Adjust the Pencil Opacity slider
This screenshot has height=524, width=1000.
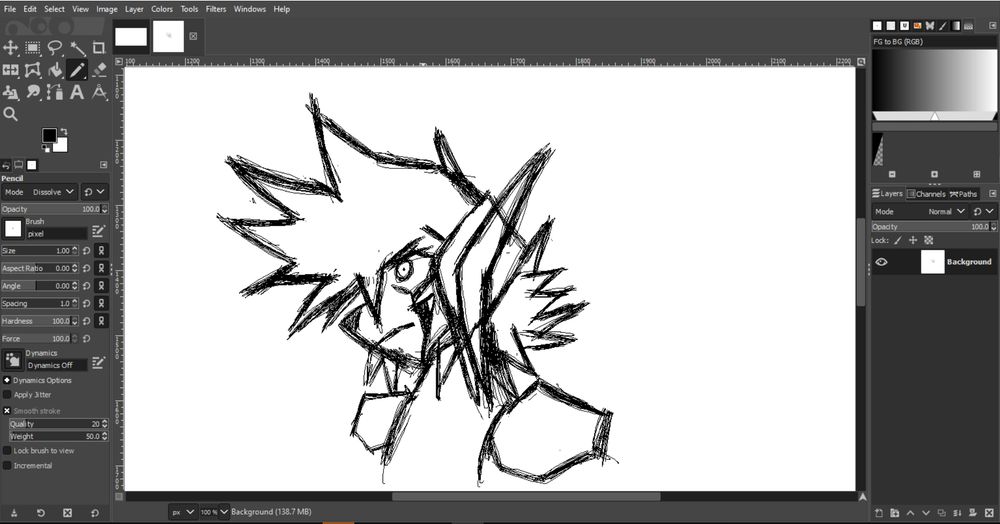(55, 209)
